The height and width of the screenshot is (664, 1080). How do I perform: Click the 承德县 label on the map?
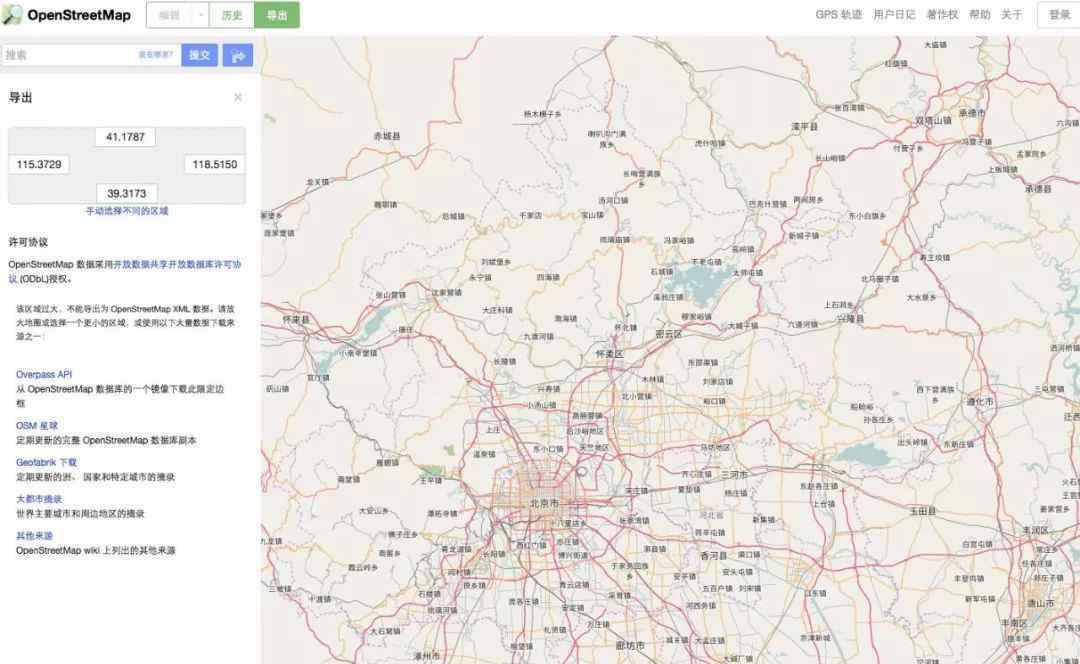point(1038,189)
